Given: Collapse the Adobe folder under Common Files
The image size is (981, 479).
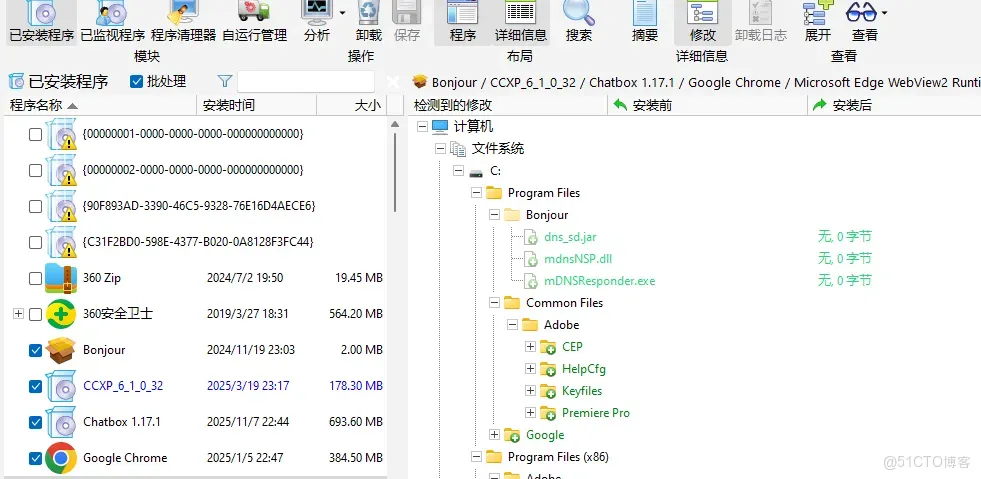Looking at the screenshot, I should point(512,325).
